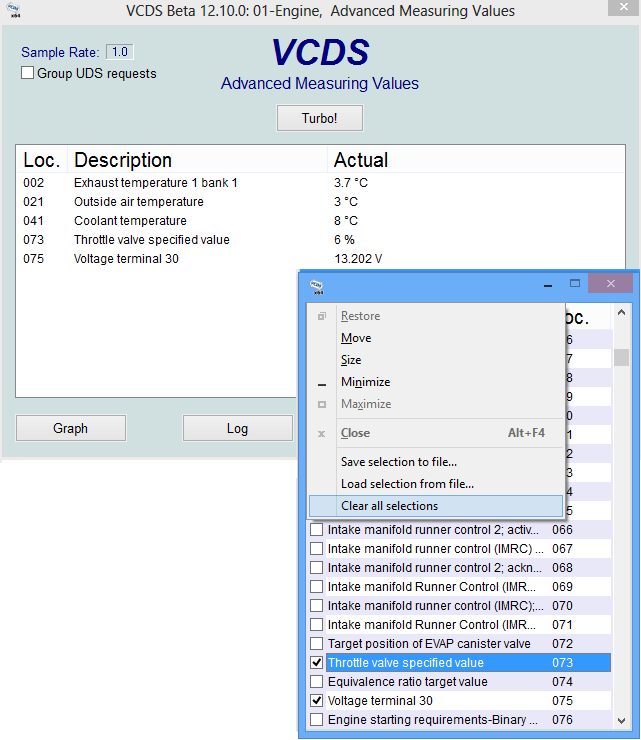641x740 pixels.
Task: Check Engine starting requirements-Binary 076
Action: [317, 719]
